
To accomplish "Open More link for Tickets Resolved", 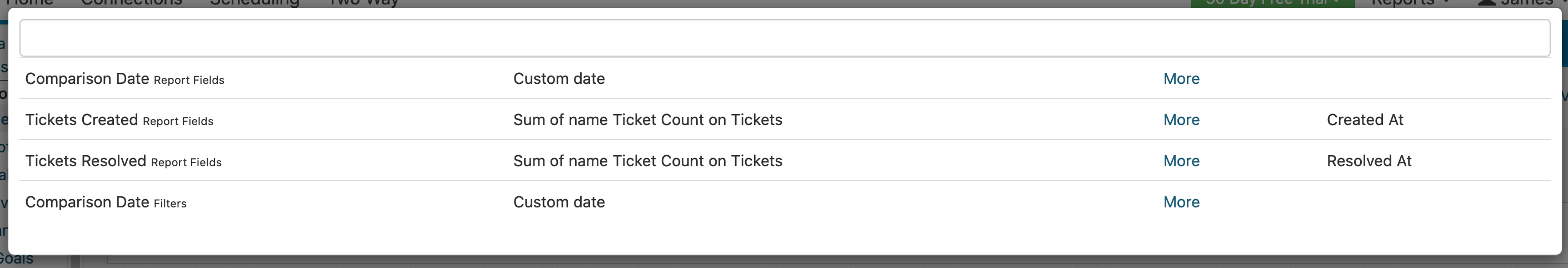I will pos(1181,161).
